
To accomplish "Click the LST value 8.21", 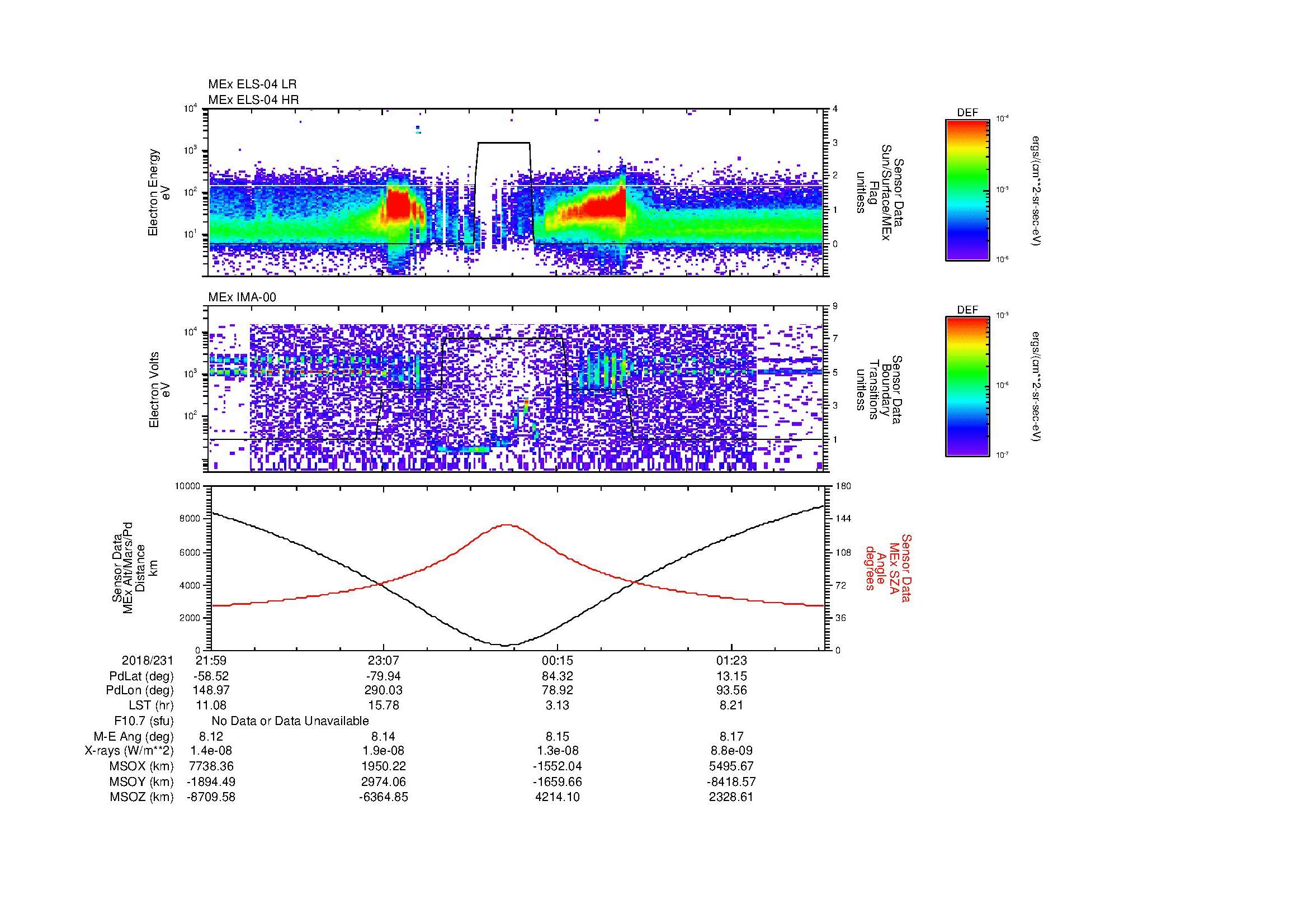I will tap(731, 705).
